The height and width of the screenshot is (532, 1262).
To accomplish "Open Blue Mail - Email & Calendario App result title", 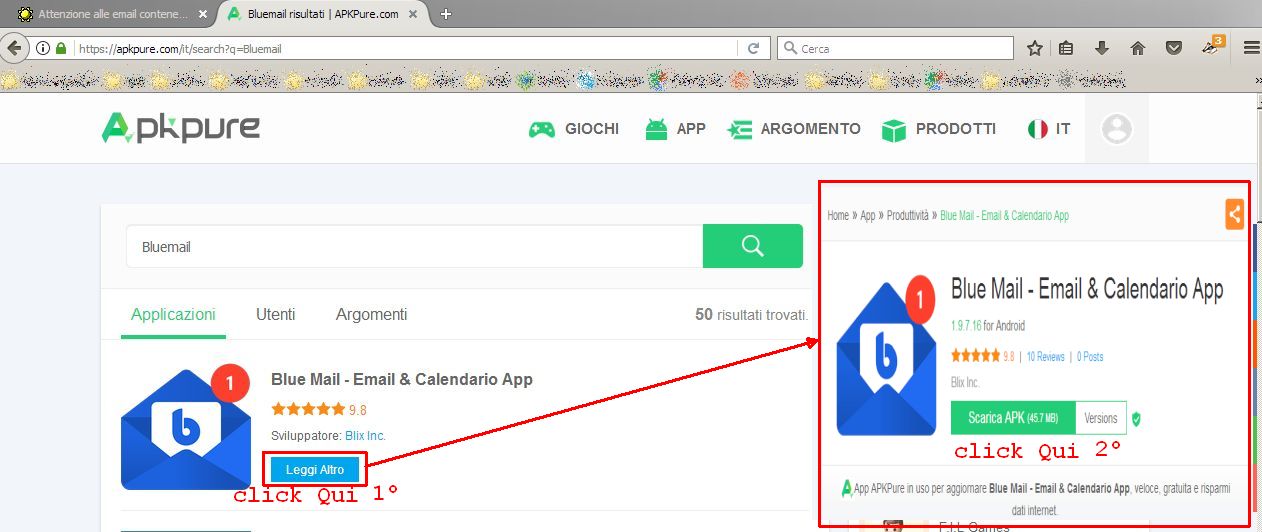I will pos(402,380).
